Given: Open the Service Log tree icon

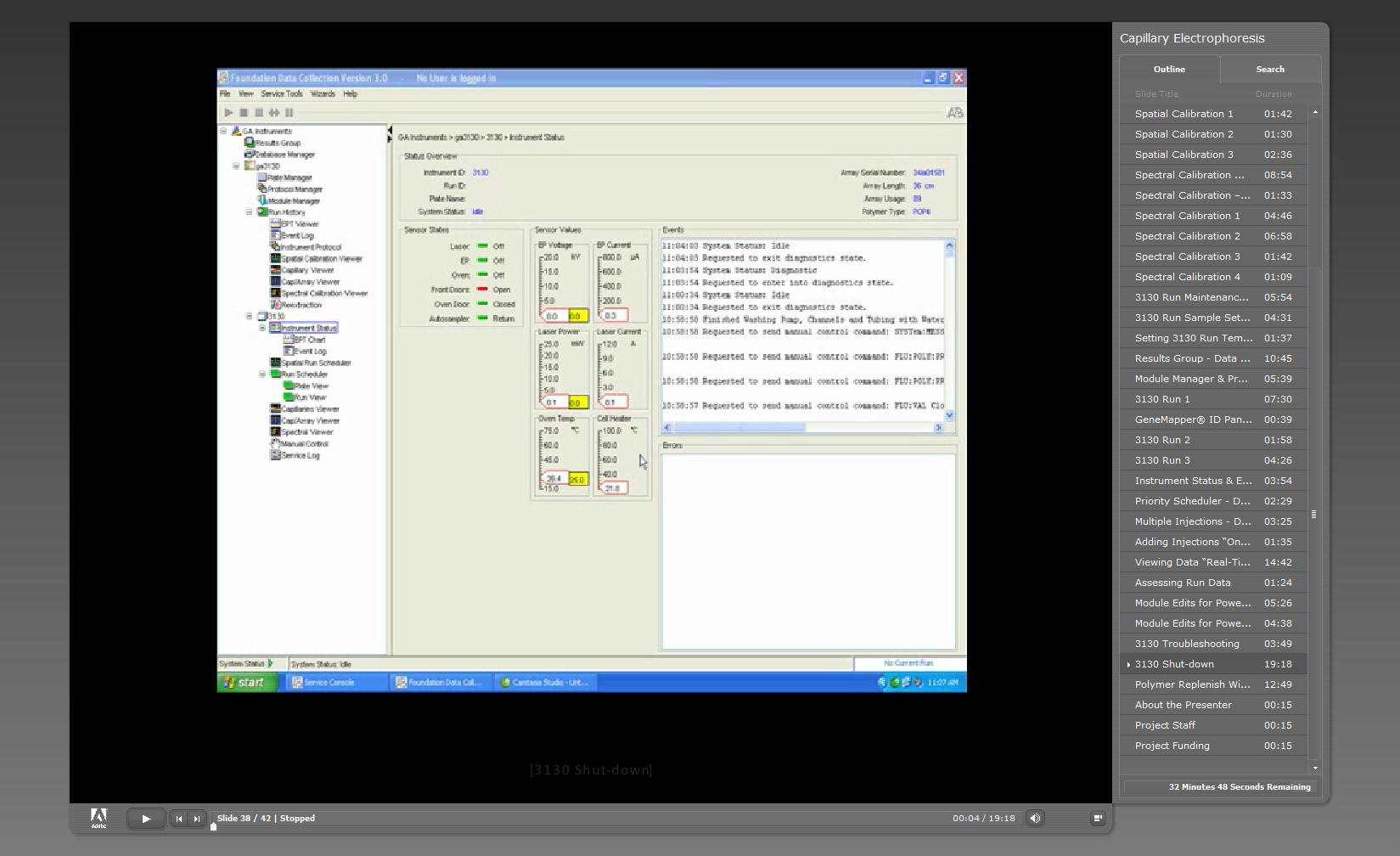Looking at the screenshot, I should [x=275, y=455].
